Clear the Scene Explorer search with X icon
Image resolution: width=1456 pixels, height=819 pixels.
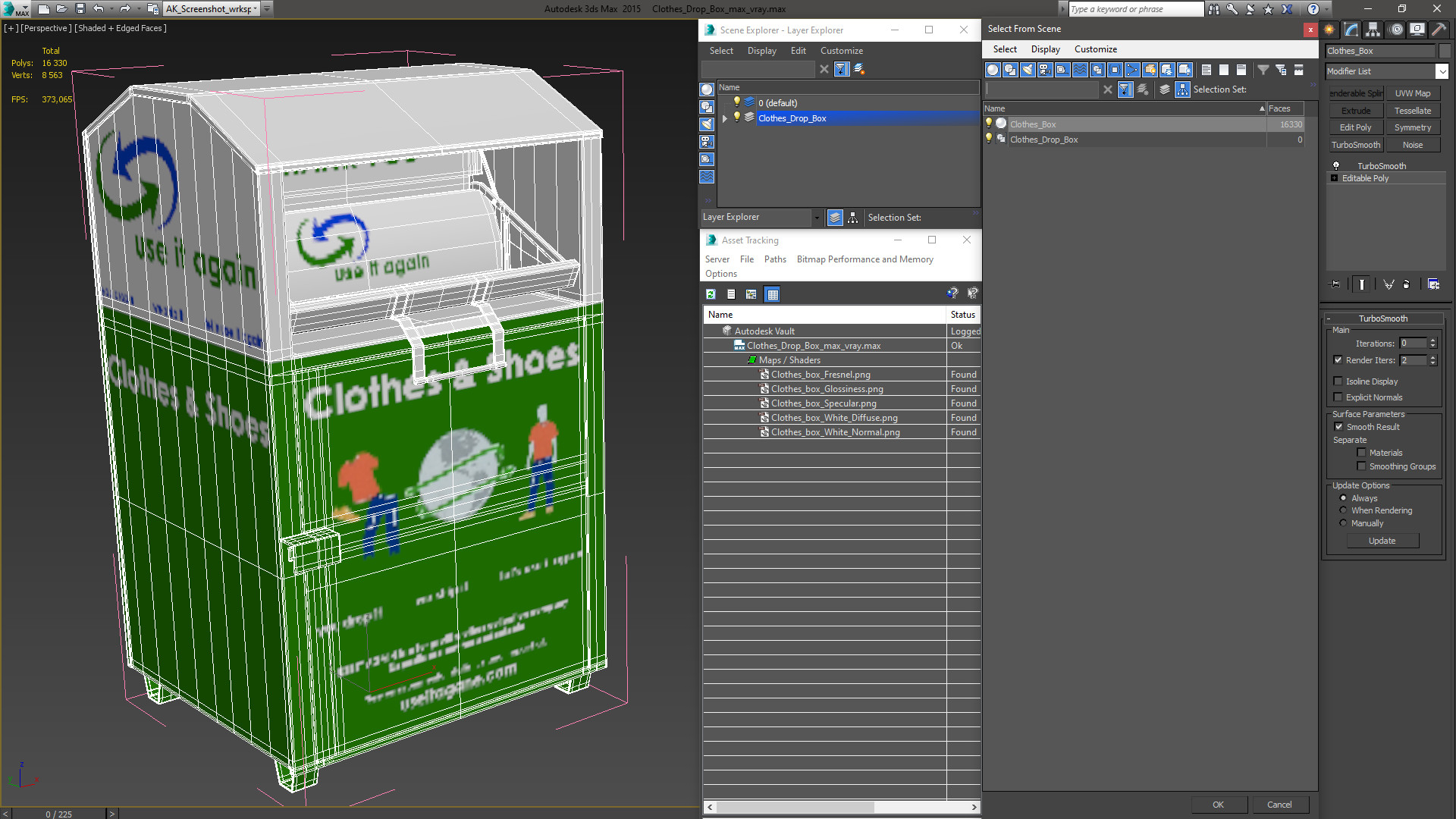point(824,69)
